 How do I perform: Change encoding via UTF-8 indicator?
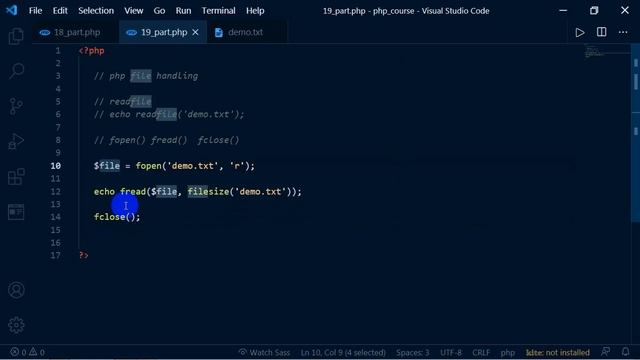(x=451, y=352)
